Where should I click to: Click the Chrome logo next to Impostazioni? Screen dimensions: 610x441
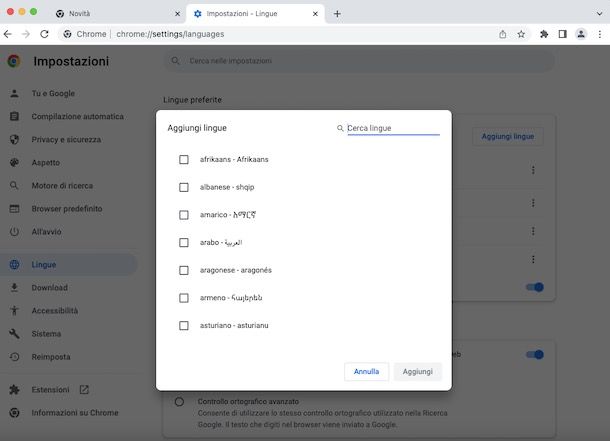click(x=14, y=61)
